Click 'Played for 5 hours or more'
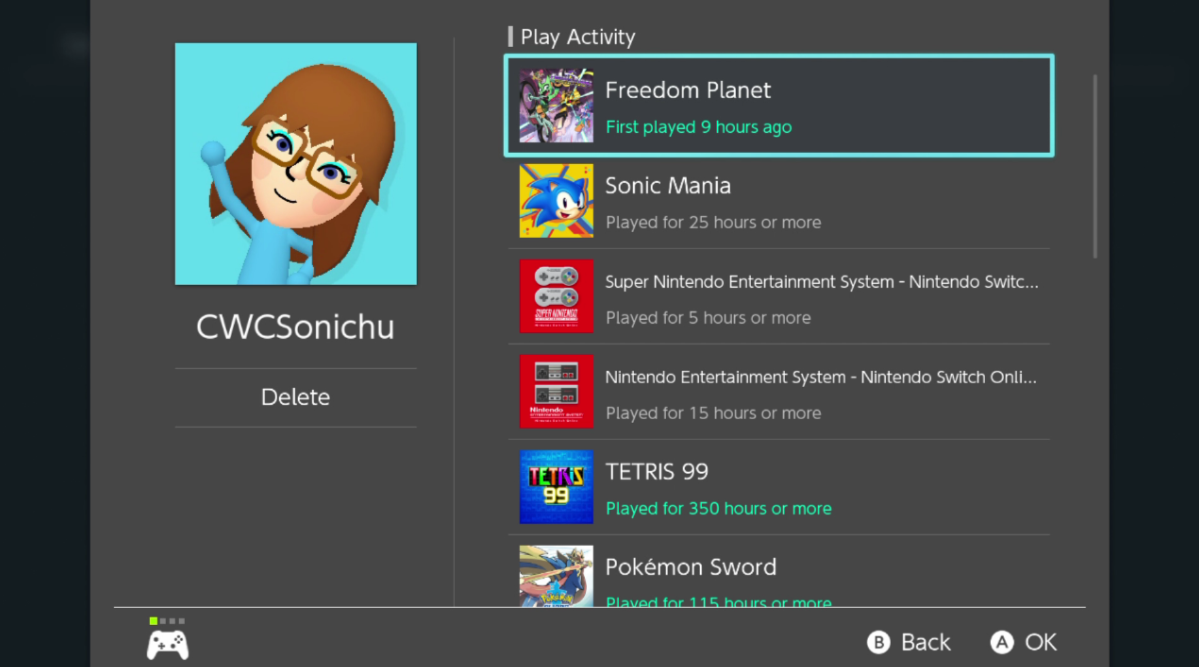Screen dimensions: 1199x667 [708, 317]
